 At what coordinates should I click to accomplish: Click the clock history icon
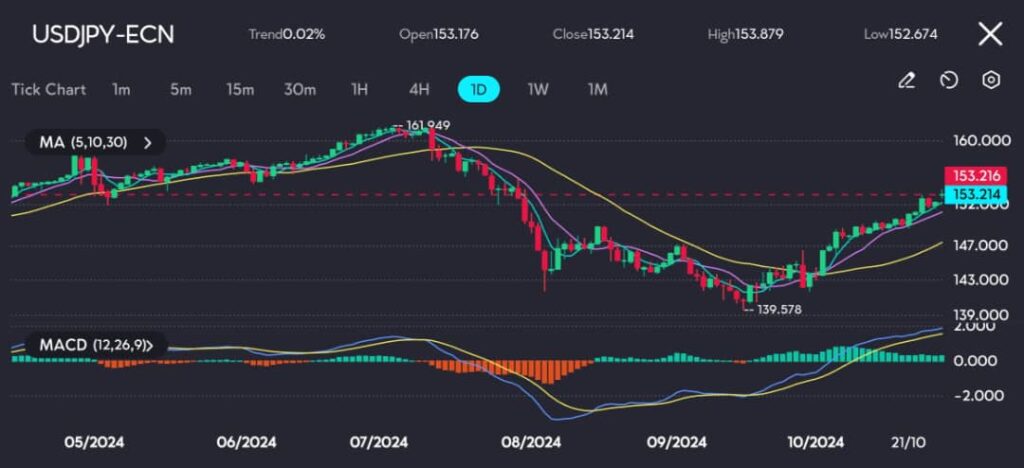pyautogui.click(x=949, y=80)
